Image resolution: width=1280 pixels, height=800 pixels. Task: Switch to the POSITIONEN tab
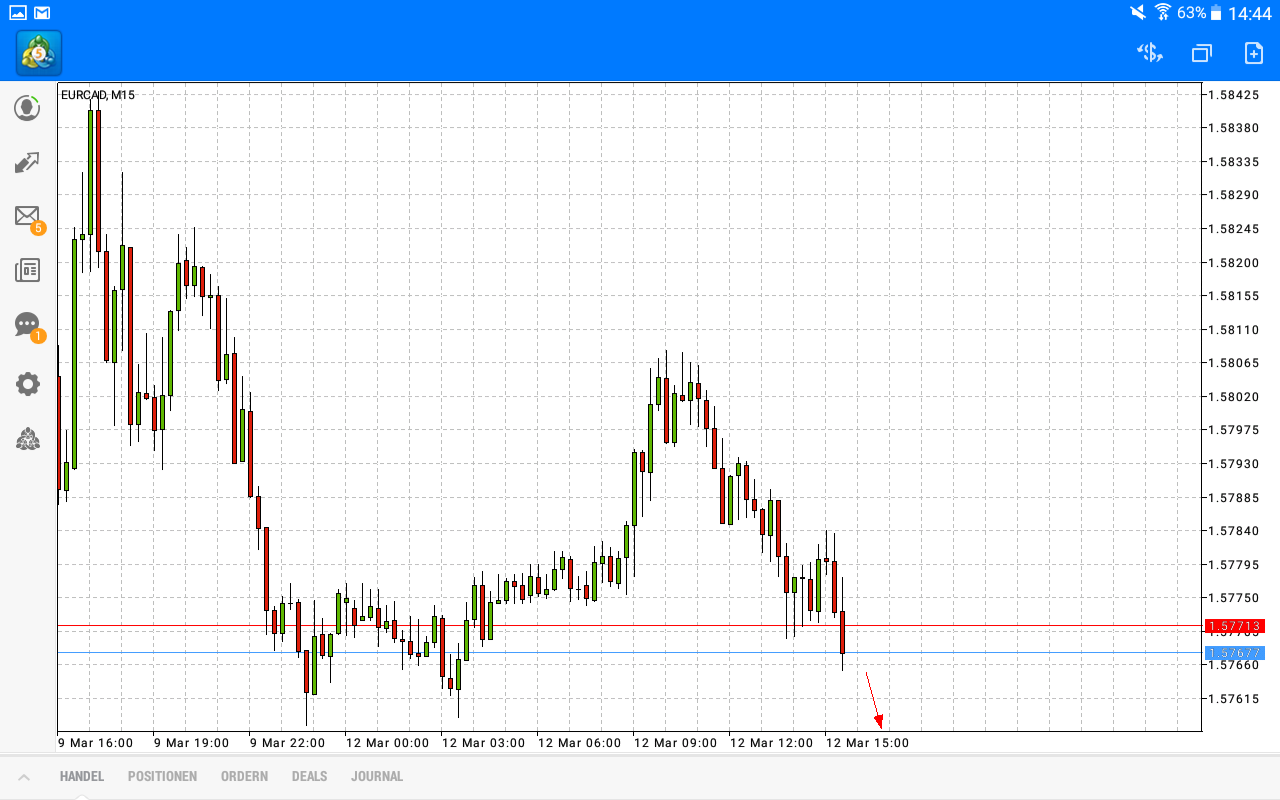(x=162, y=776)
